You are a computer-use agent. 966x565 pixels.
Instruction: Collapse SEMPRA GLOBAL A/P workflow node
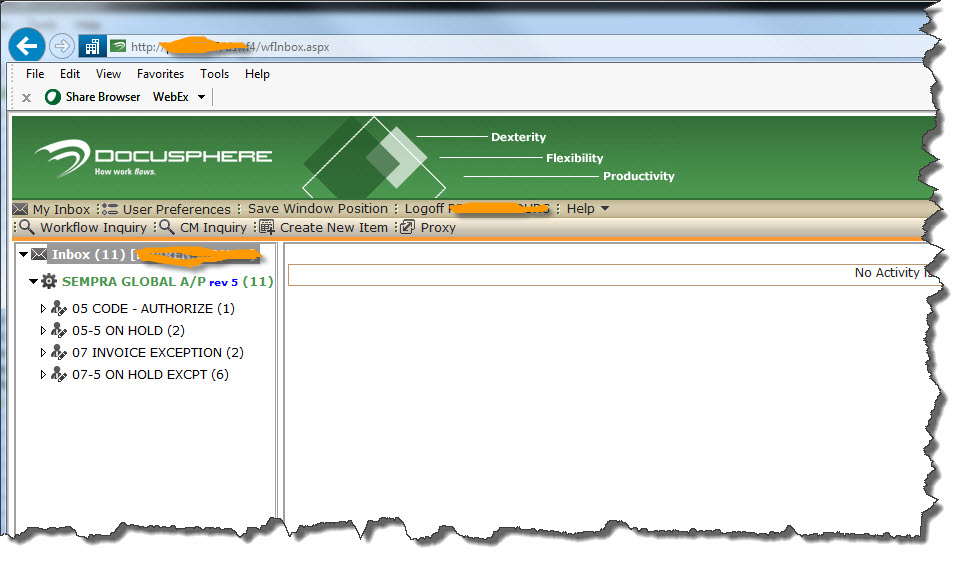point(33,281)
